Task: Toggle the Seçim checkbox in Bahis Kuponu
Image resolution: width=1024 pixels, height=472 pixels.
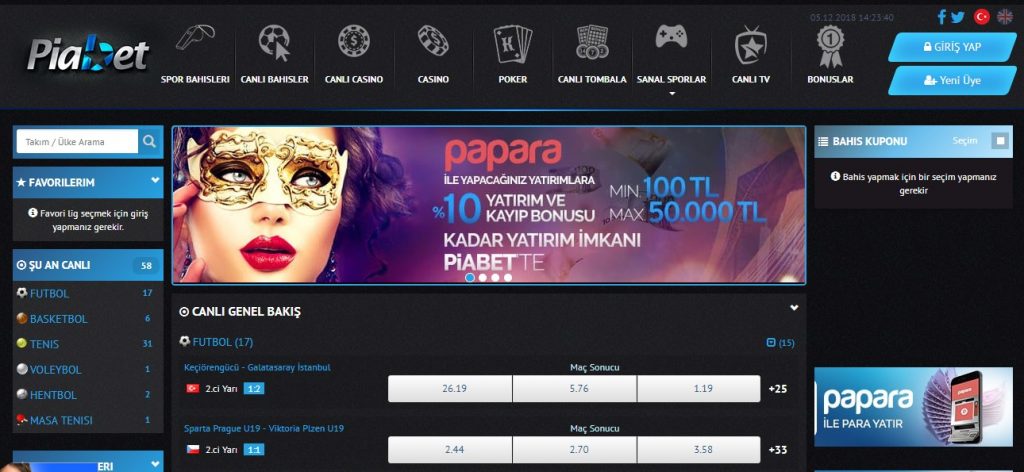Action: (x=999, y=141)
